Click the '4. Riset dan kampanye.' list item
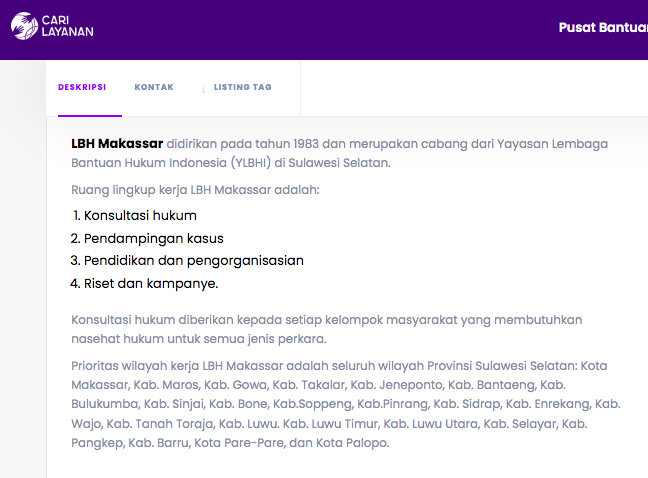 (144, 283)
